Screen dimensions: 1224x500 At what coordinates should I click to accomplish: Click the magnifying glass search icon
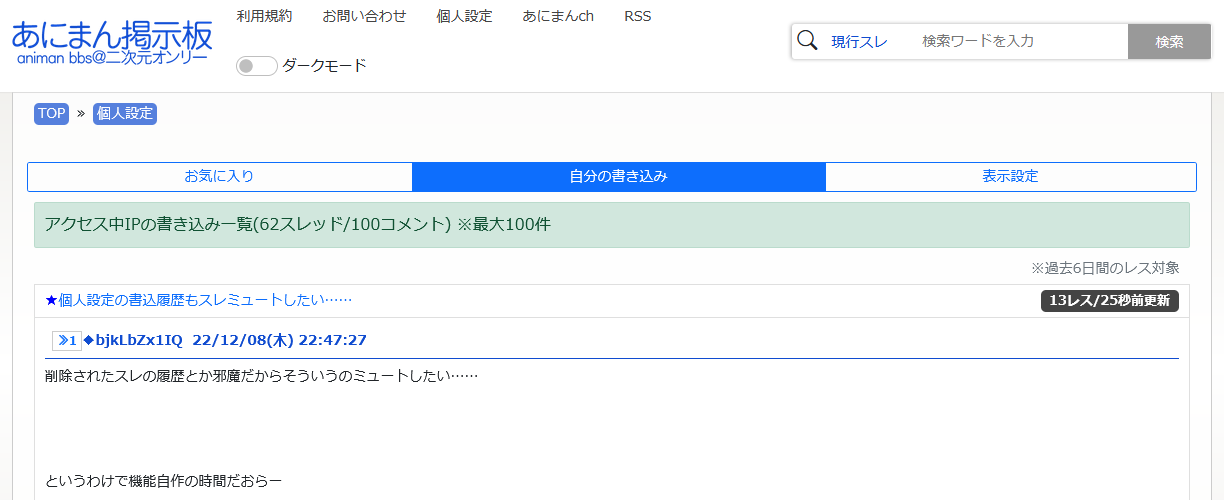807,41
